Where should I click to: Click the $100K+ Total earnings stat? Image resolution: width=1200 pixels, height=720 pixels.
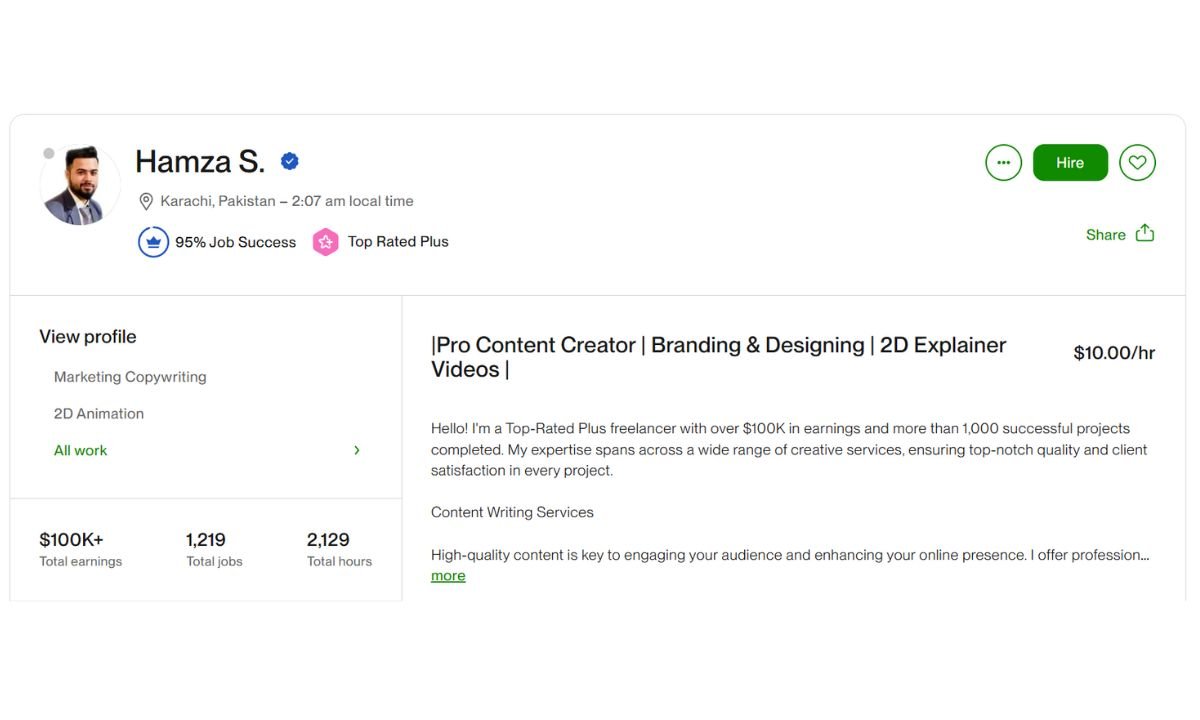(x=80, y=549)
